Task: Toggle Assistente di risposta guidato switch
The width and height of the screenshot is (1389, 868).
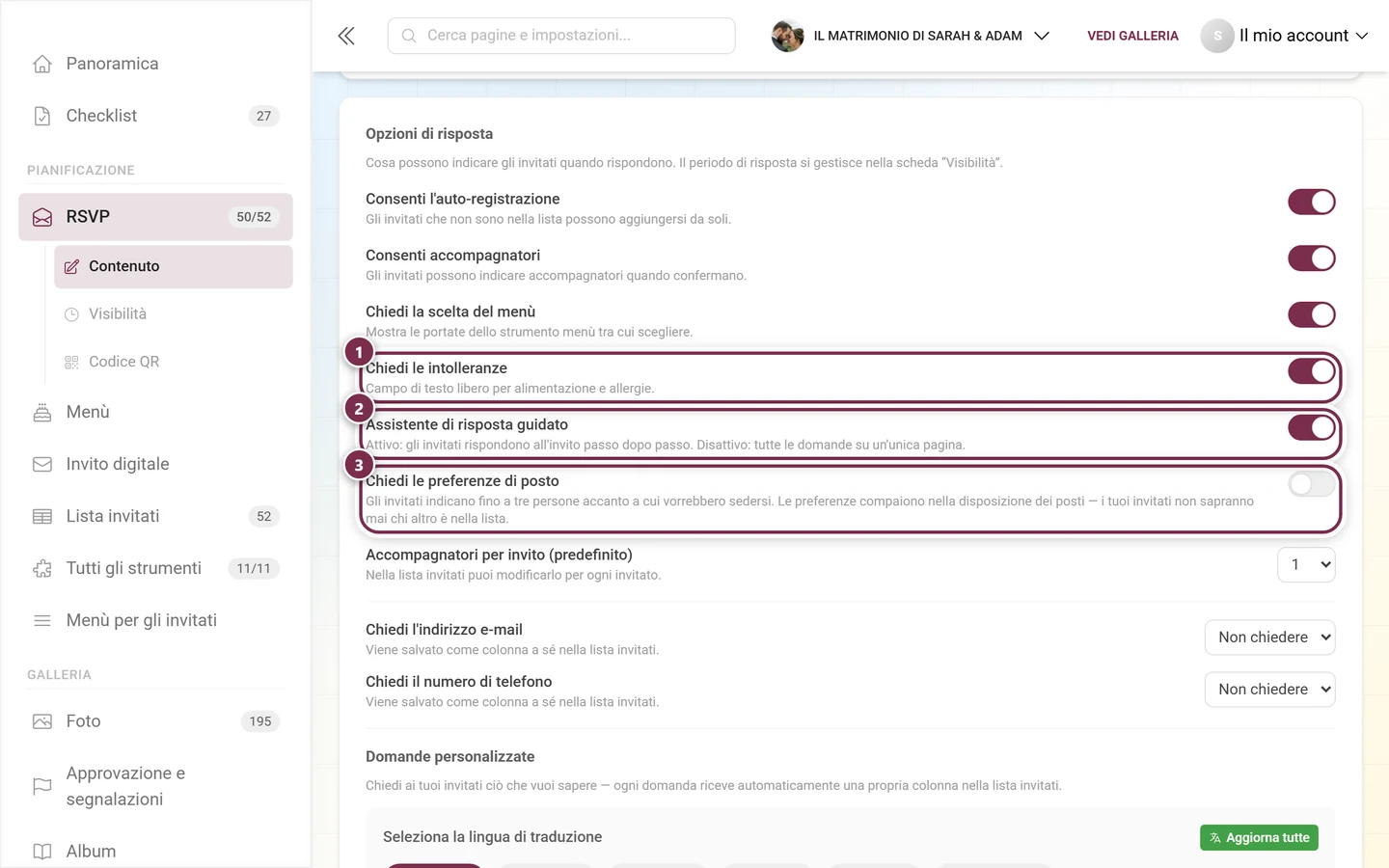Action: coord(1312,427)
